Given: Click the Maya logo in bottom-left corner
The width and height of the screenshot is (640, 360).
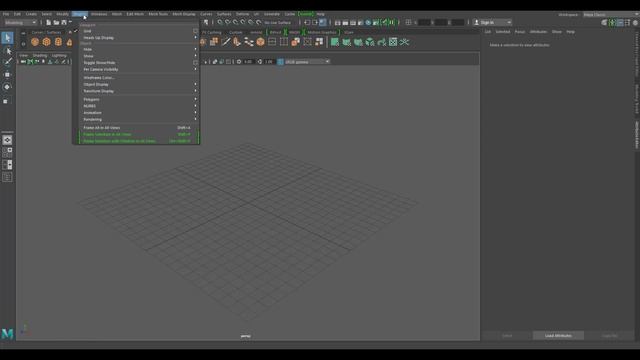Looking at the screenshot, I should [7, 334].
